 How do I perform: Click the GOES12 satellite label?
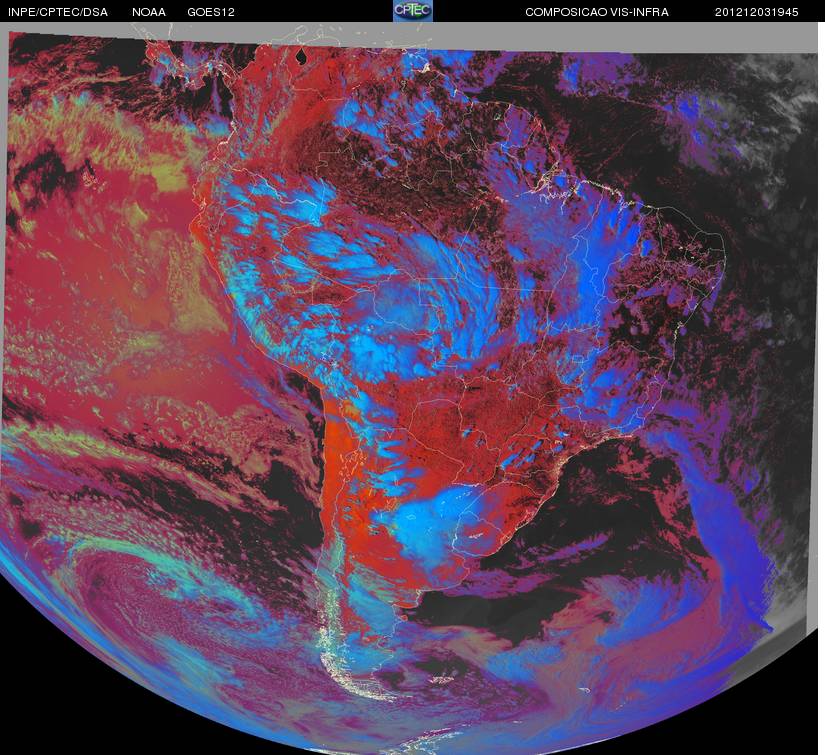click(211, 12)
